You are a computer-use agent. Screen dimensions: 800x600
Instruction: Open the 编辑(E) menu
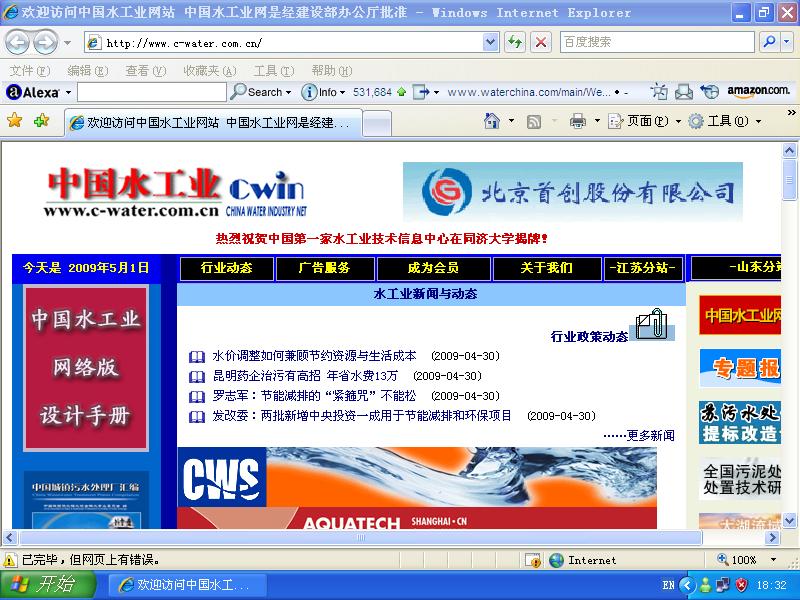[x=88, y=71]
